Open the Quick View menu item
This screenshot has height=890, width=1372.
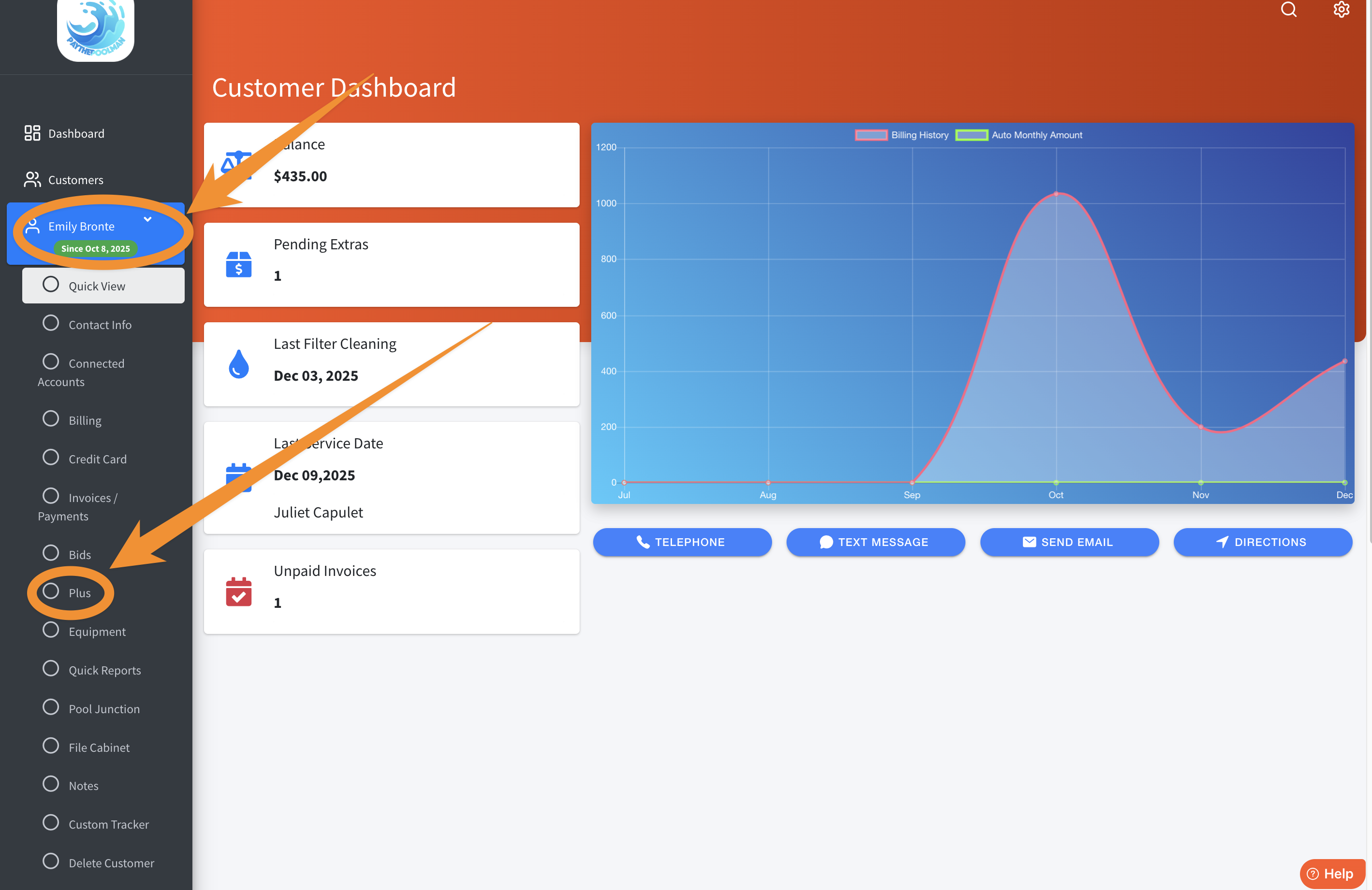point(97,286)
